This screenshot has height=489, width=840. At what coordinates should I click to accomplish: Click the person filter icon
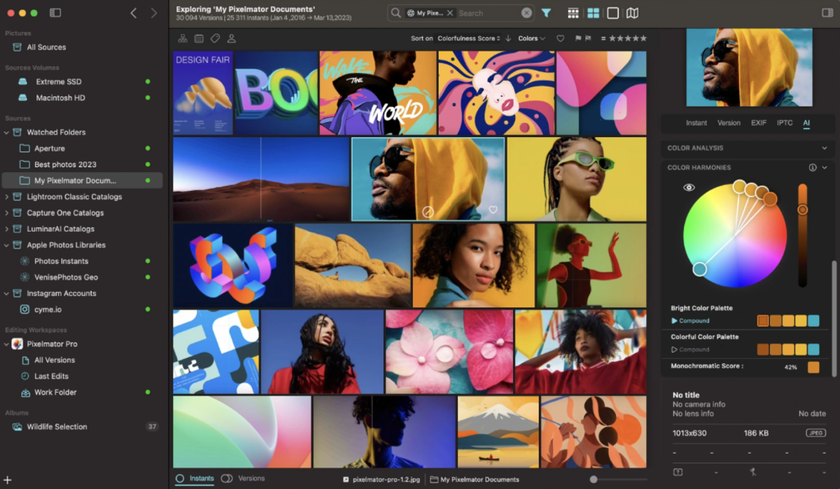231,39
